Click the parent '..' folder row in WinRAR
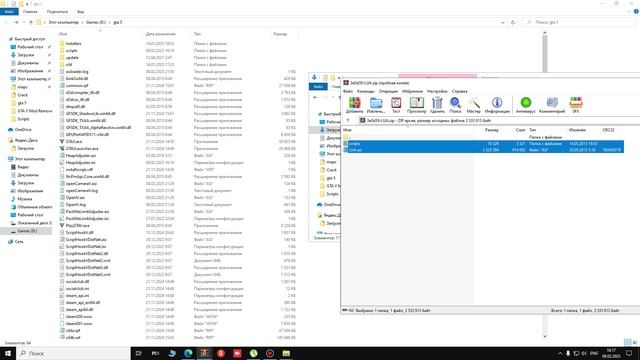 click(483, 137)
